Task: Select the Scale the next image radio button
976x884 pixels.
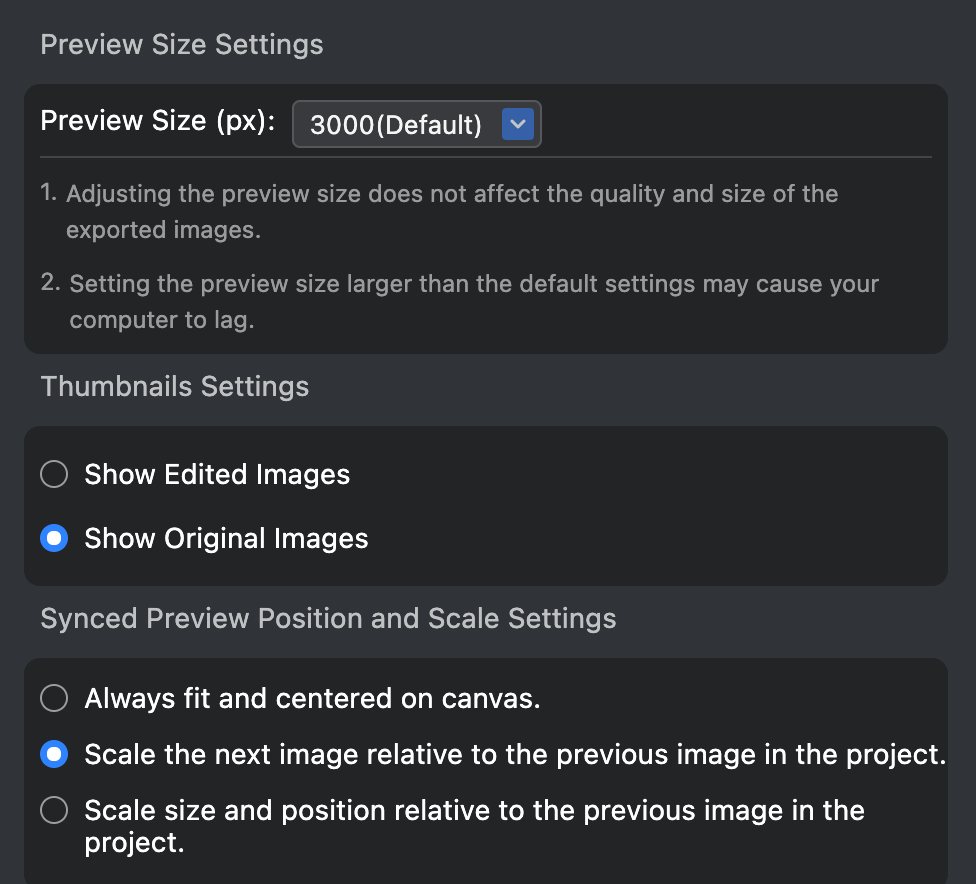Action: pos(54,754)
